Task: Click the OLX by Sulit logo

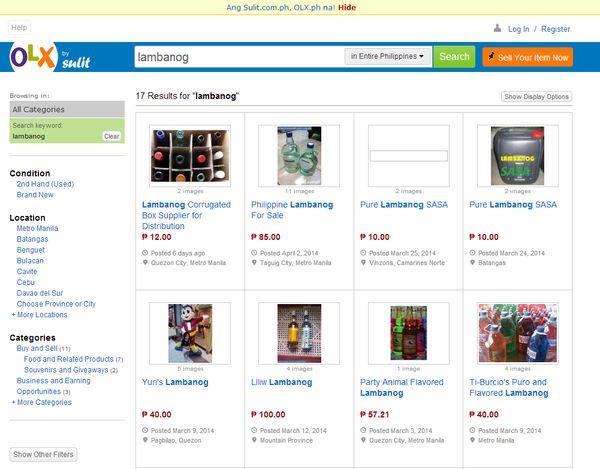Action: click(x=50, y=57)
